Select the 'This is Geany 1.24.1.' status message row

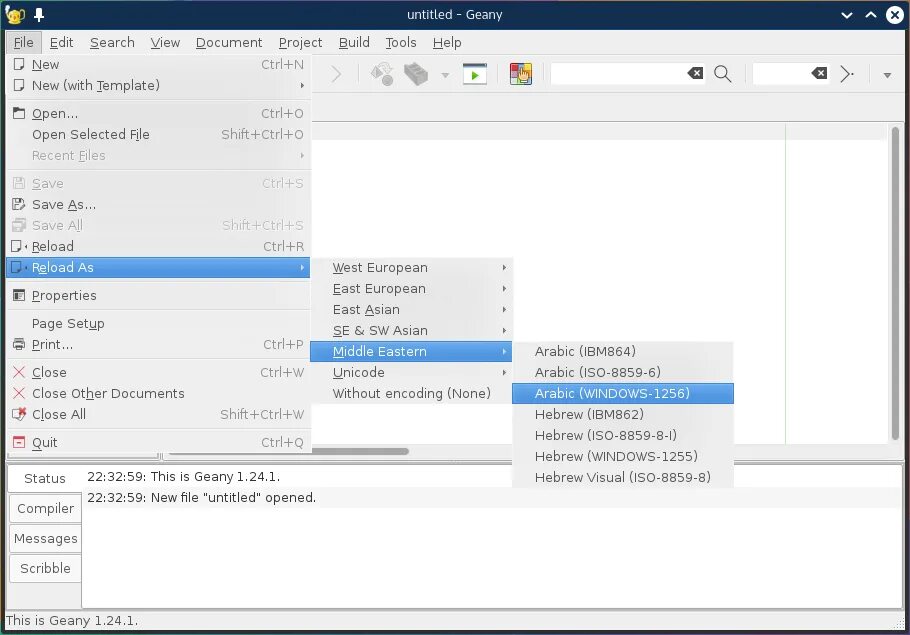492,477
